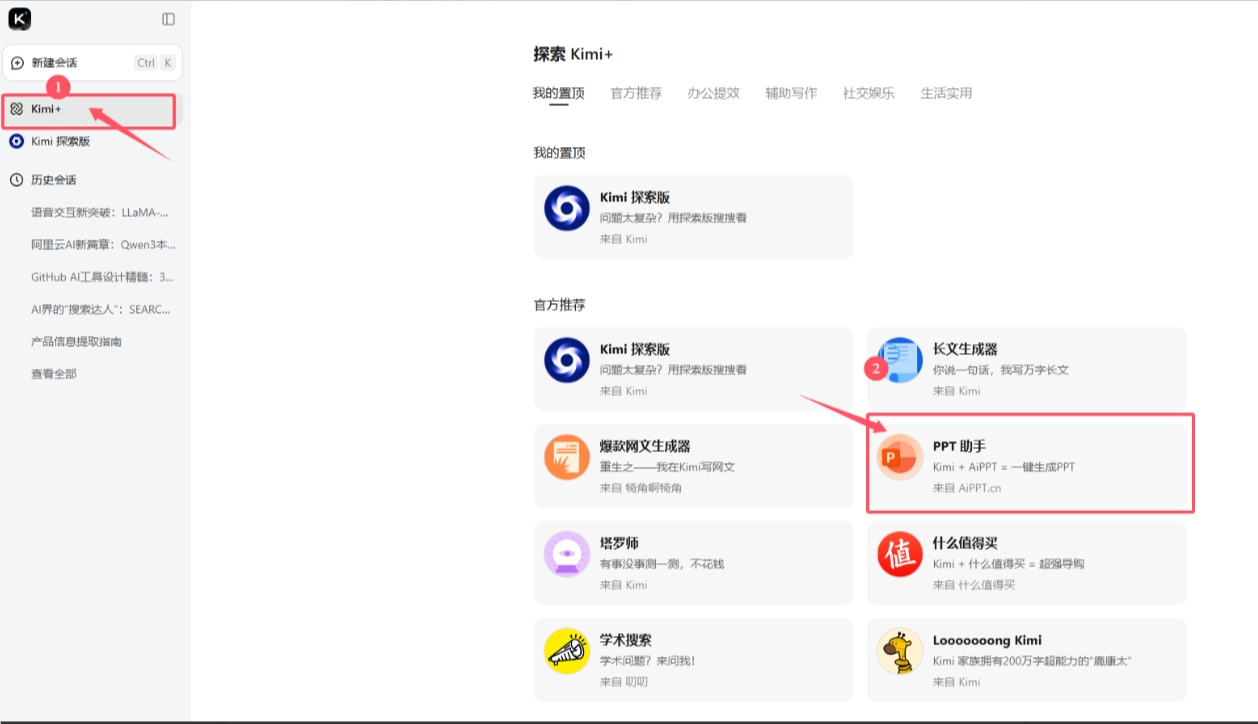Click the 什么值得买 card title
Screen dimensions: 1258x724
[x=965, y=543]
